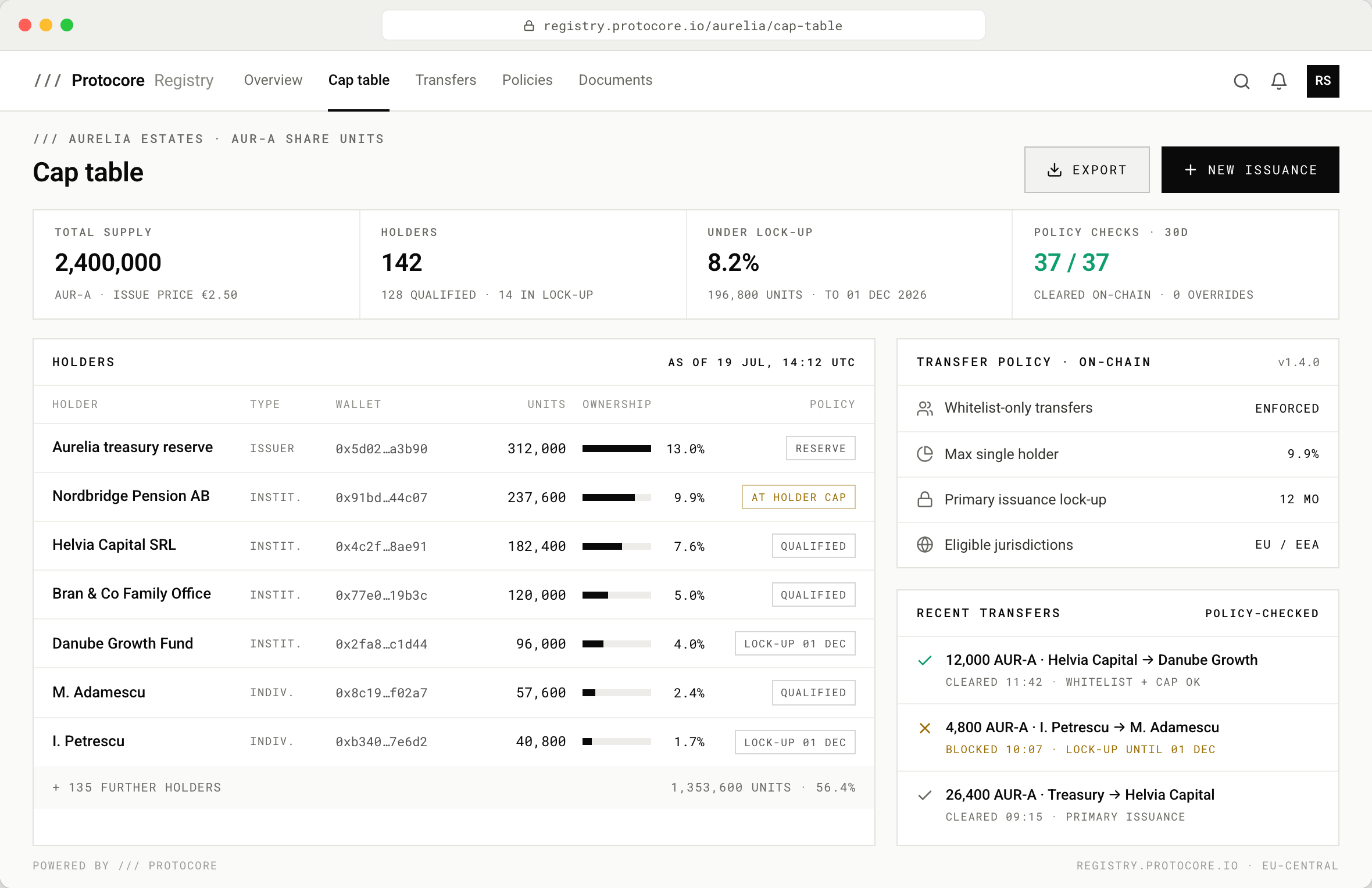Click checkmark on Treasury to Helvia transfer

925,795
